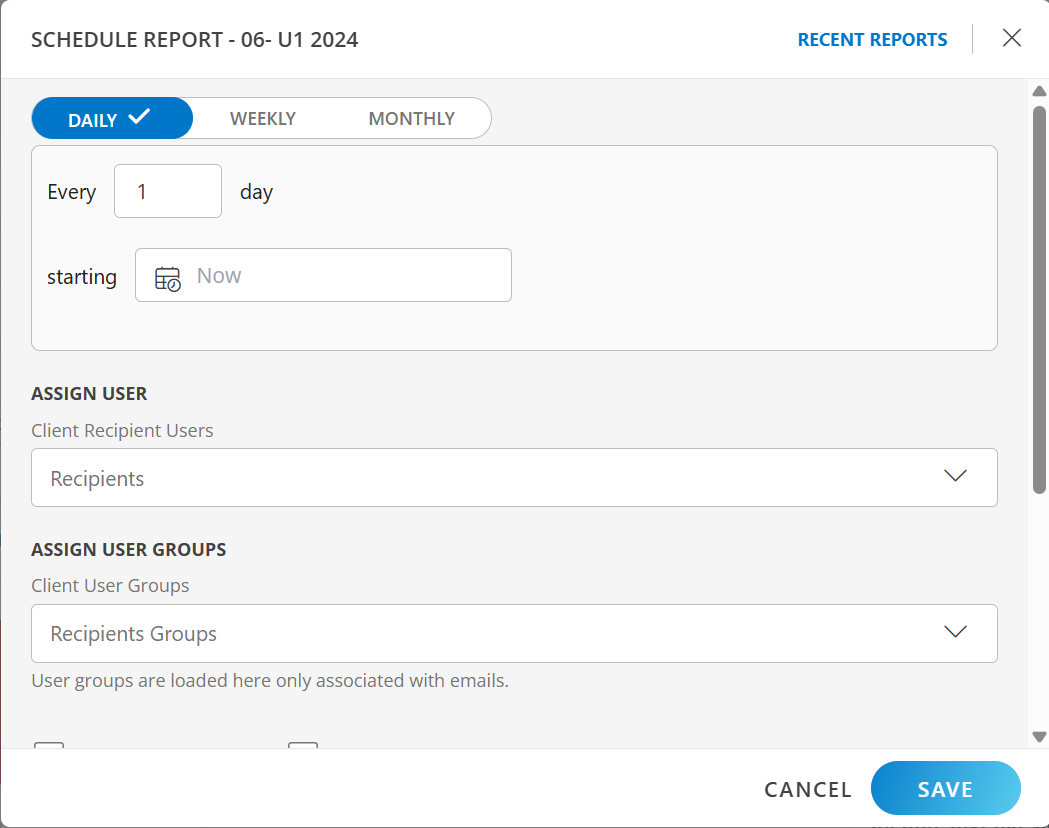Click the scrollbar up arrow

coord(1039,91)
